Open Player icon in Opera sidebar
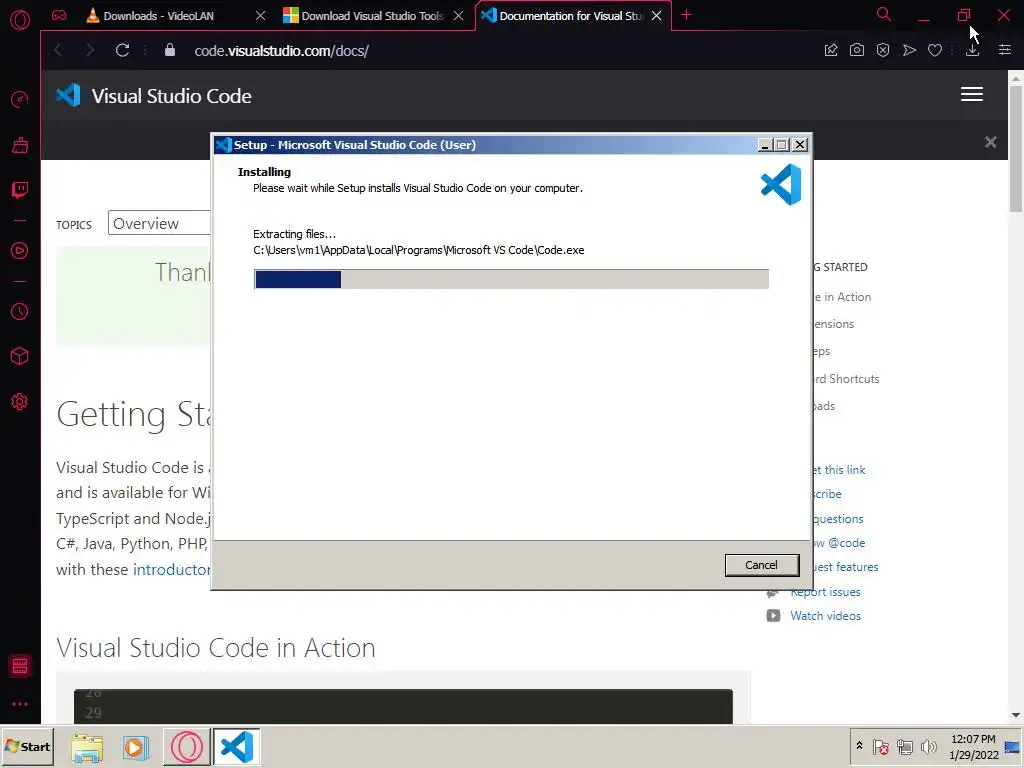 coord(20,251)
